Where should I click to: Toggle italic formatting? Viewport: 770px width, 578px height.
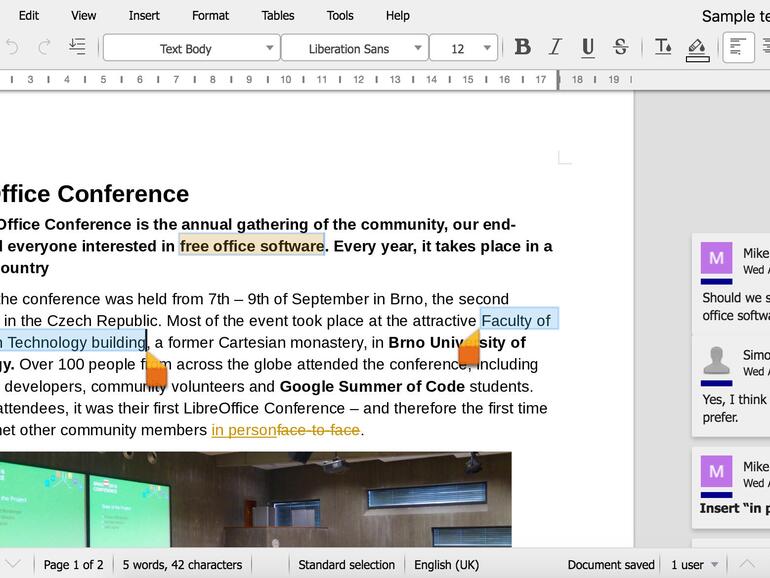[x=555, y=47]
